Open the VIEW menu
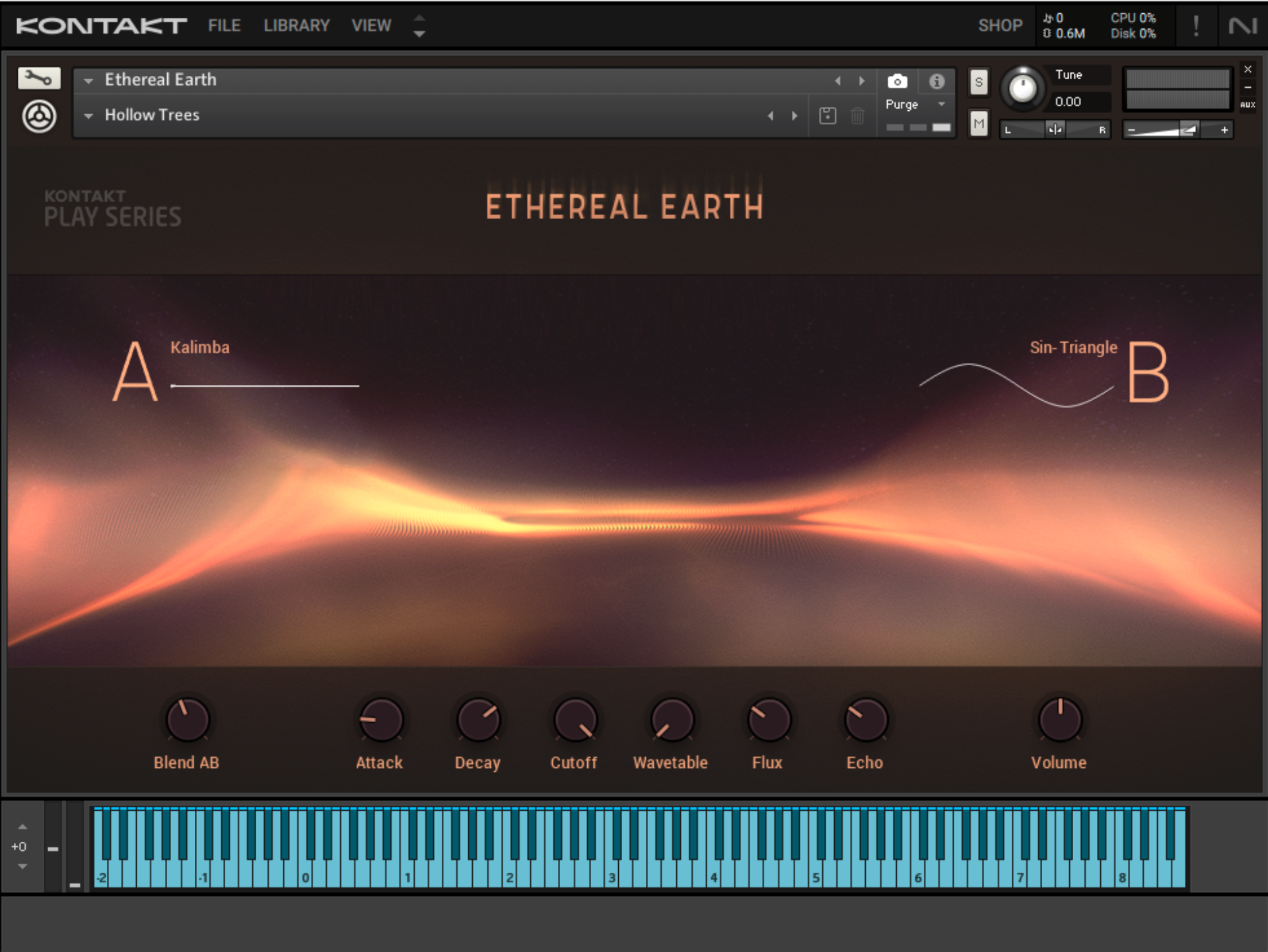Screen dimensions: 1268x952 (x=371, y=25)
